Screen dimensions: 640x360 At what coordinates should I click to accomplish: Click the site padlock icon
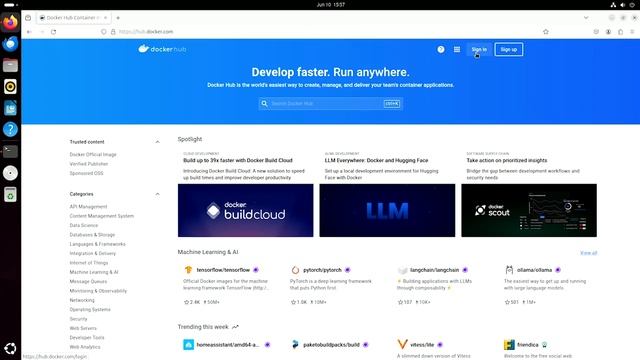[113, 32]
